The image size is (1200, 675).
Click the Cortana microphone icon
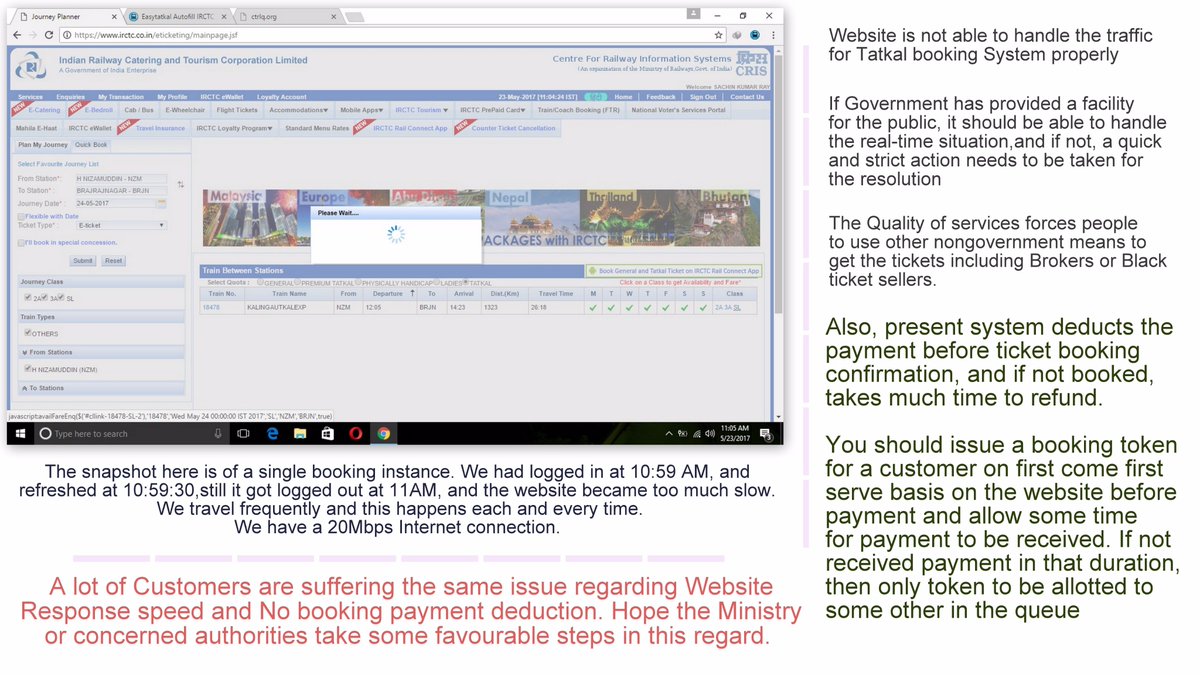coord(218,434)
